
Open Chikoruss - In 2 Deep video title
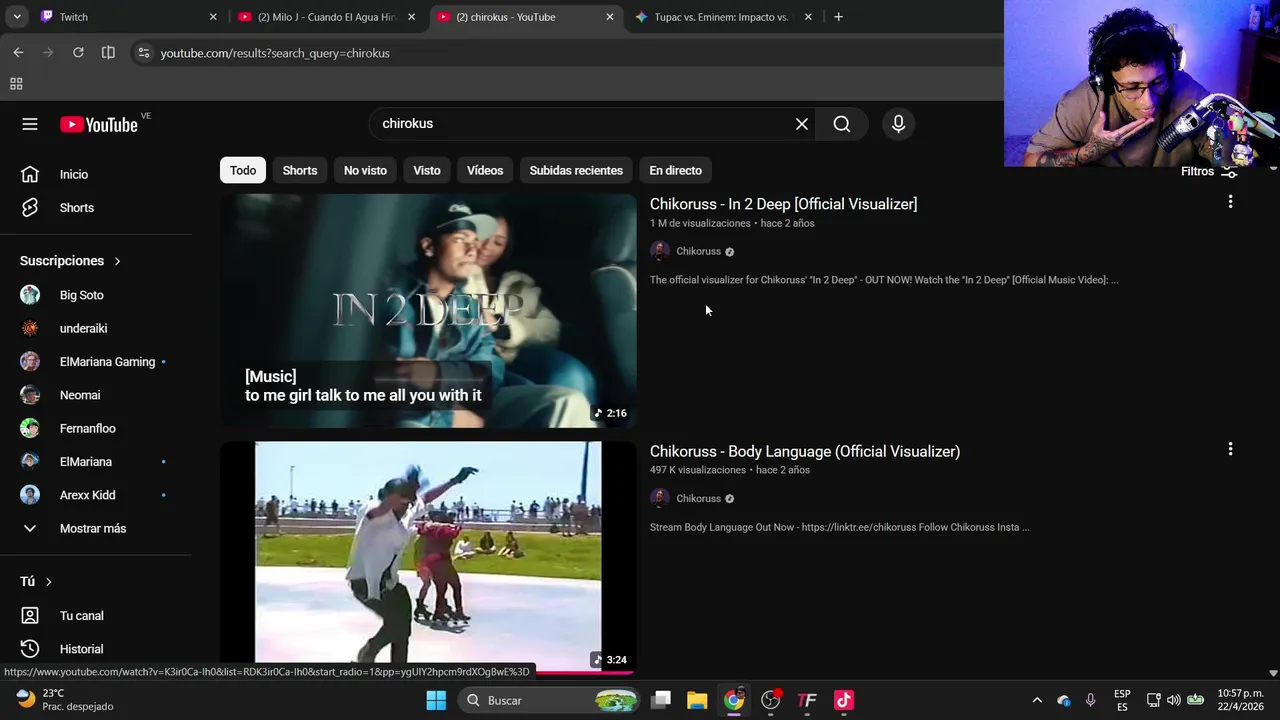point(783,204)
